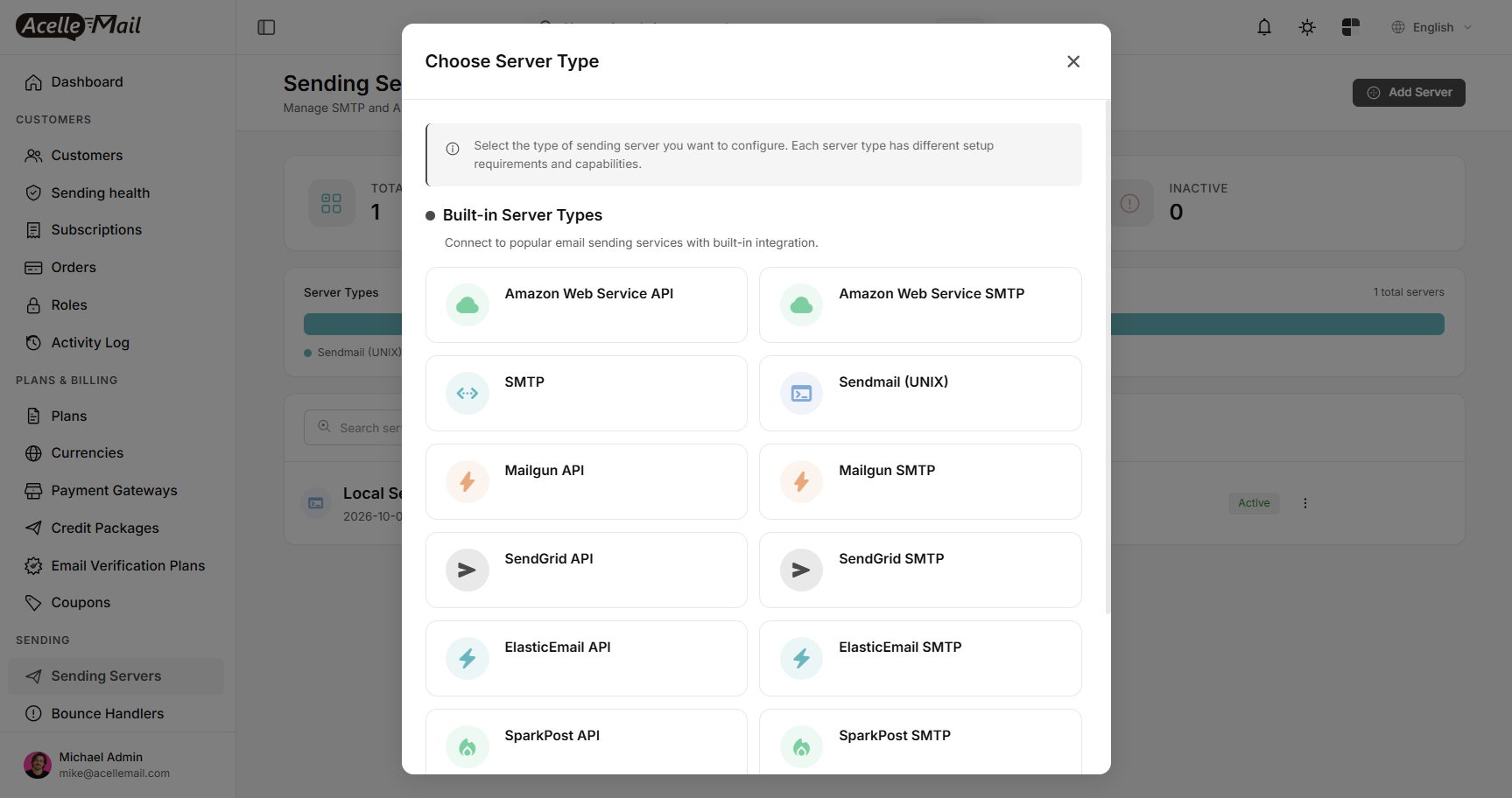Click the Sendmail (UNIX) legend entry
The width and height of the screenshot is (1512, 798).
click(x=353, y=353)
